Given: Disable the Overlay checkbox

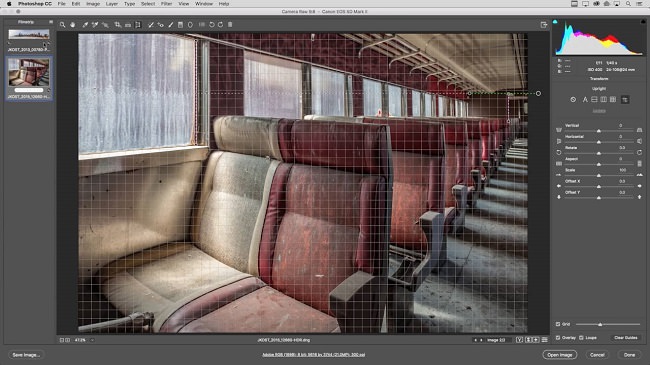Looking at the screenshot, I should click(558, 338).
